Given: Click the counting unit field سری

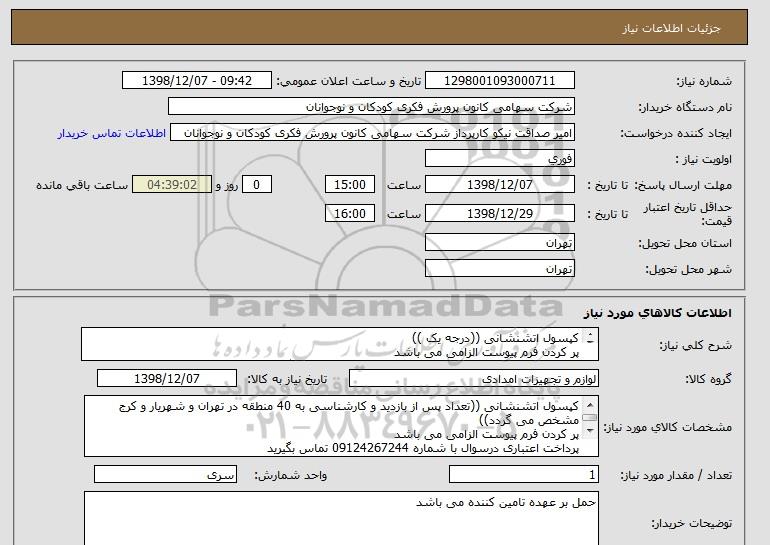Looking at the screenshot, I should tap(165, 475).
